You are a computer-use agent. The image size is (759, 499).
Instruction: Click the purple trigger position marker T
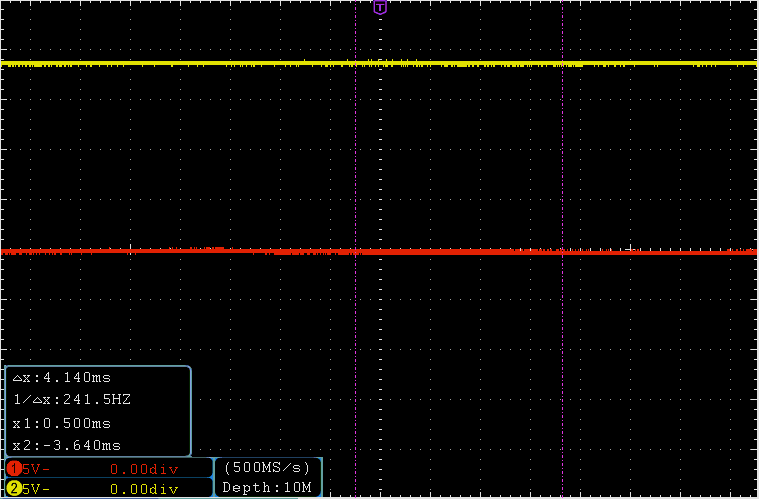pos(380,8)
